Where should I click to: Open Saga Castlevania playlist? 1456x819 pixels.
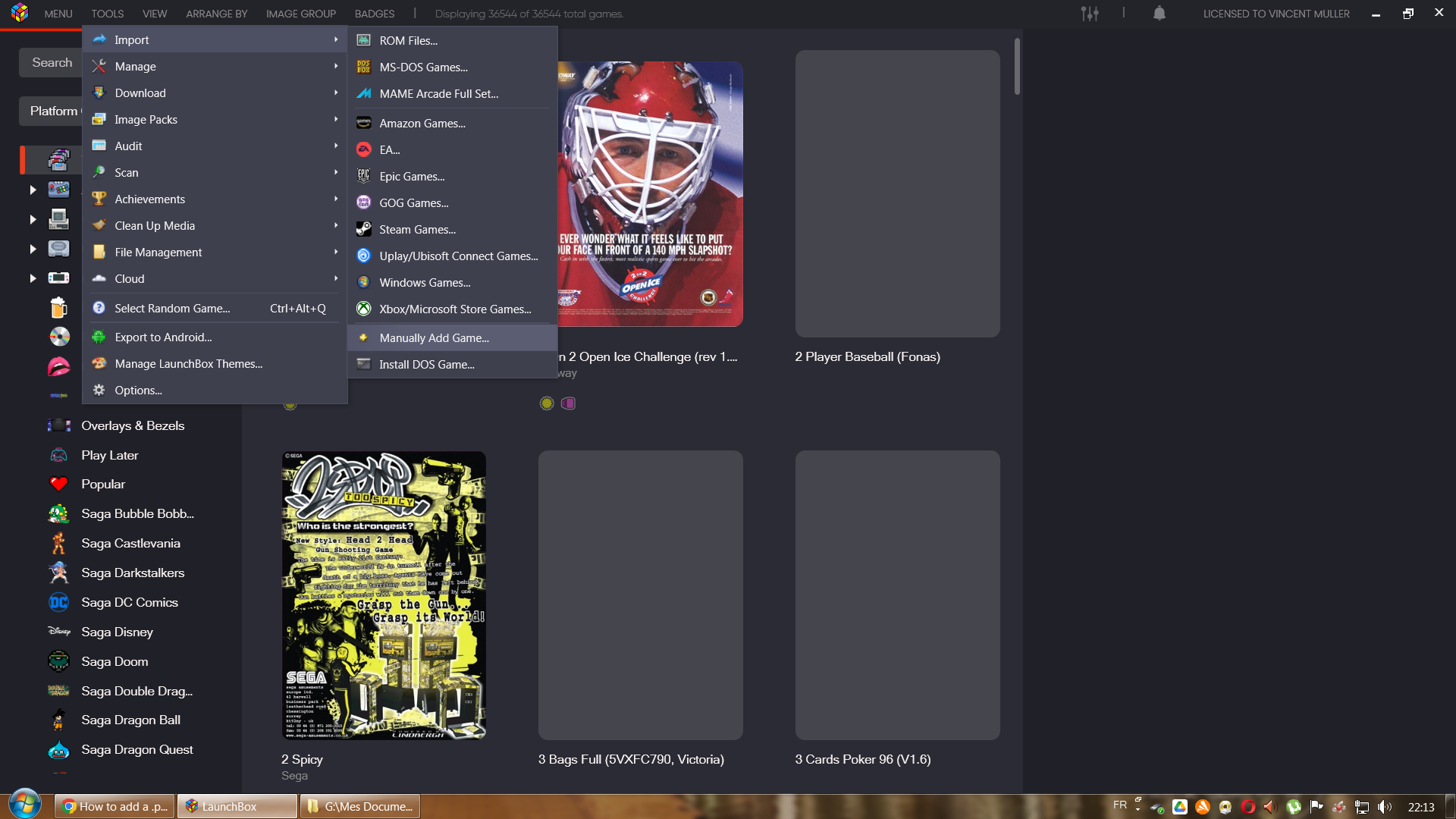(130, 543)
